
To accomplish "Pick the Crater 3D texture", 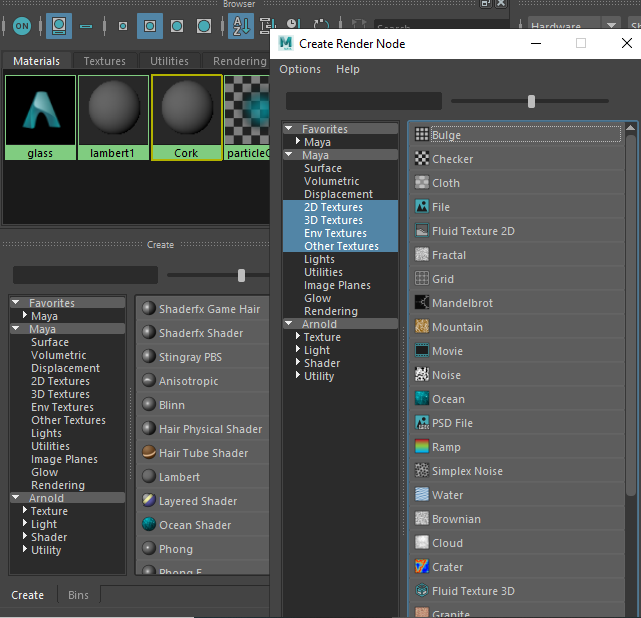I will coord(447,567).
